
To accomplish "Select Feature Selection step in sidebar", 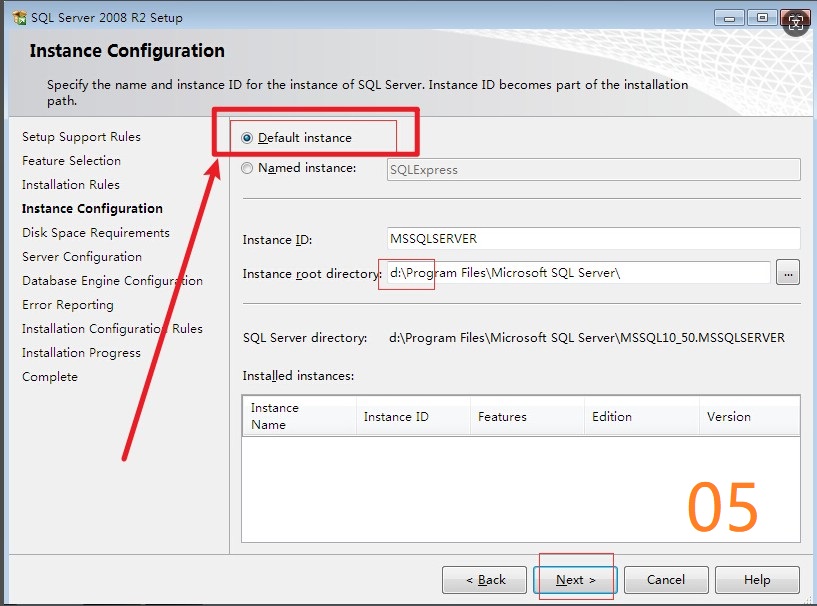I will click(x=71, y=161).
